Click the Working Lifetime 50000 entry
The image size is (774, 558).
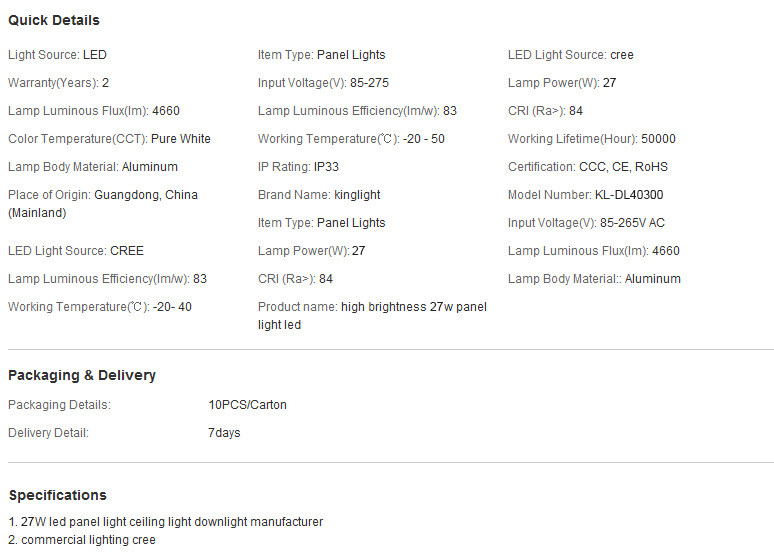(591, 139)
